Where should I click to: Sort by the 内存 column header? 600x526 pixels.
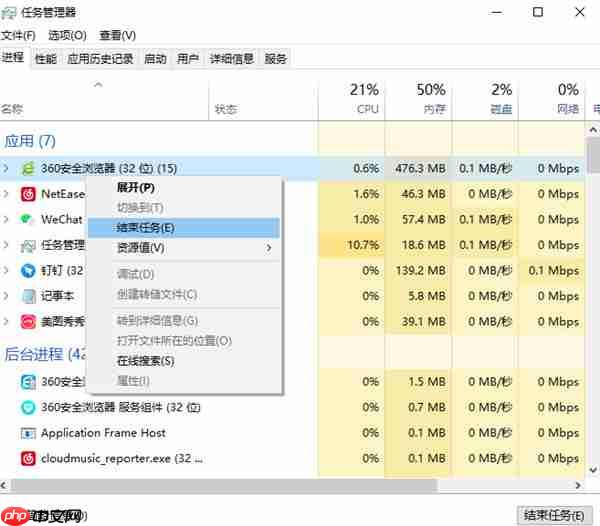[418, 99]
